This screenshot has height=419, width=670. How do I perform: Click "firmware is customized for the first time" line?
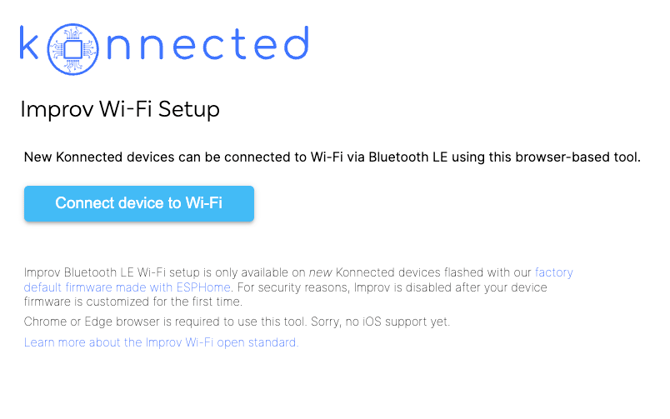pyautogui.click(x=133, y=302)
